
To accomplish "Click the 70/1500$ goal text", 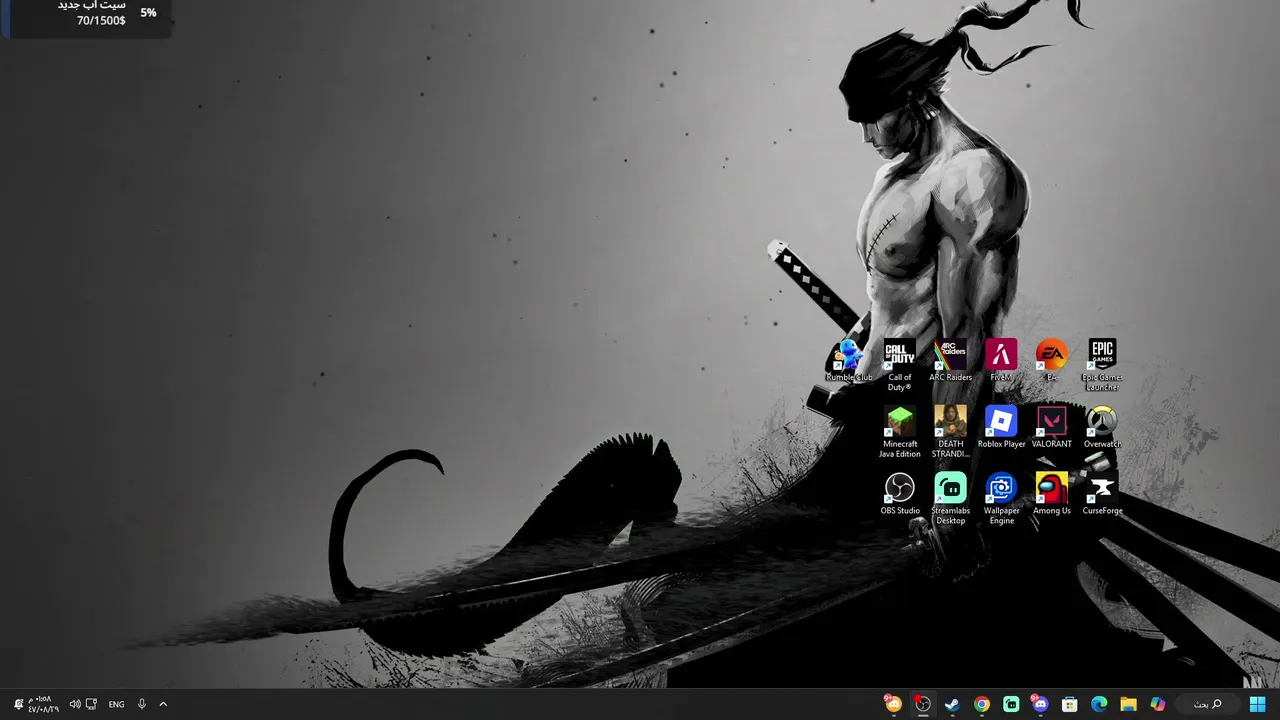I will click(101, 20).
